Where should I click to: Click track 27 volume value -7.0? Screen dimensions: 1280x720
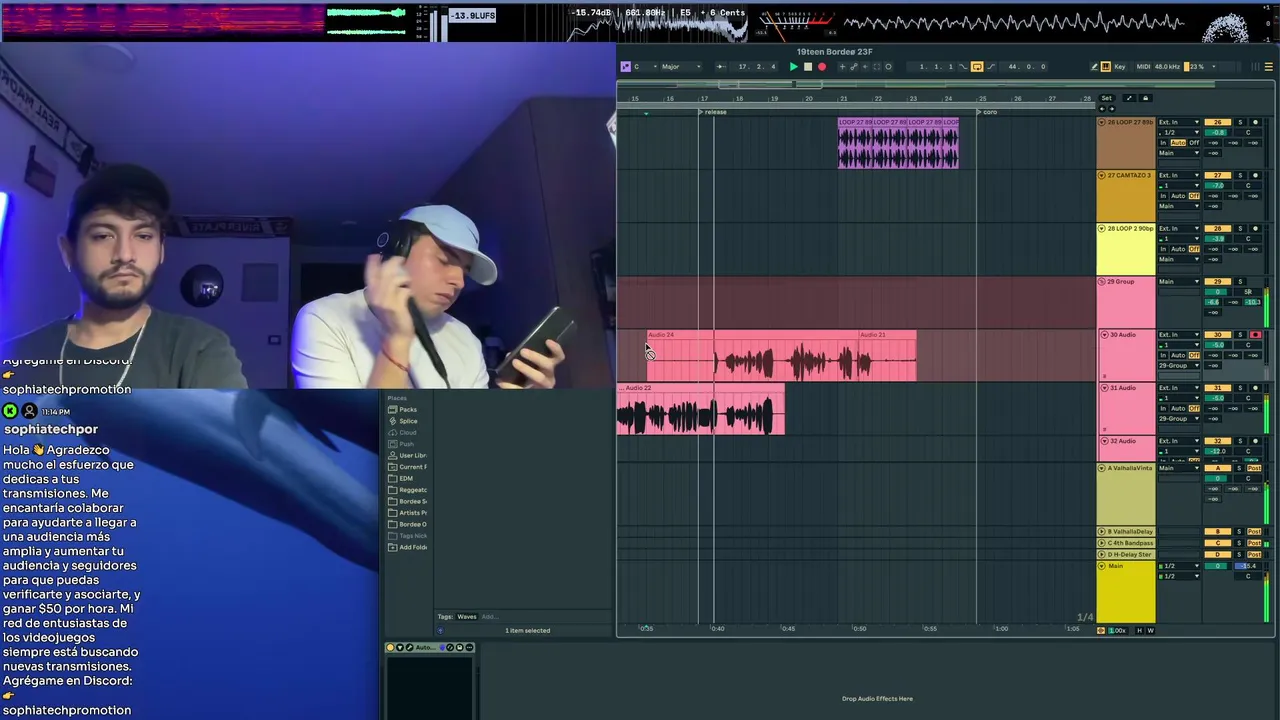click(x=1218, y=185)
